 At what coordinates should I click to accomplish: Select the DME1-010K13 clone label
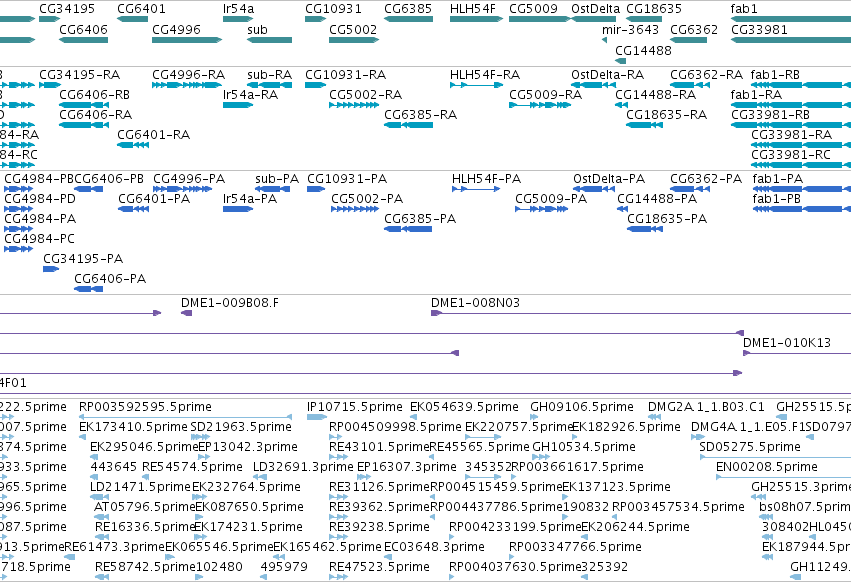(x=787, y=343)
